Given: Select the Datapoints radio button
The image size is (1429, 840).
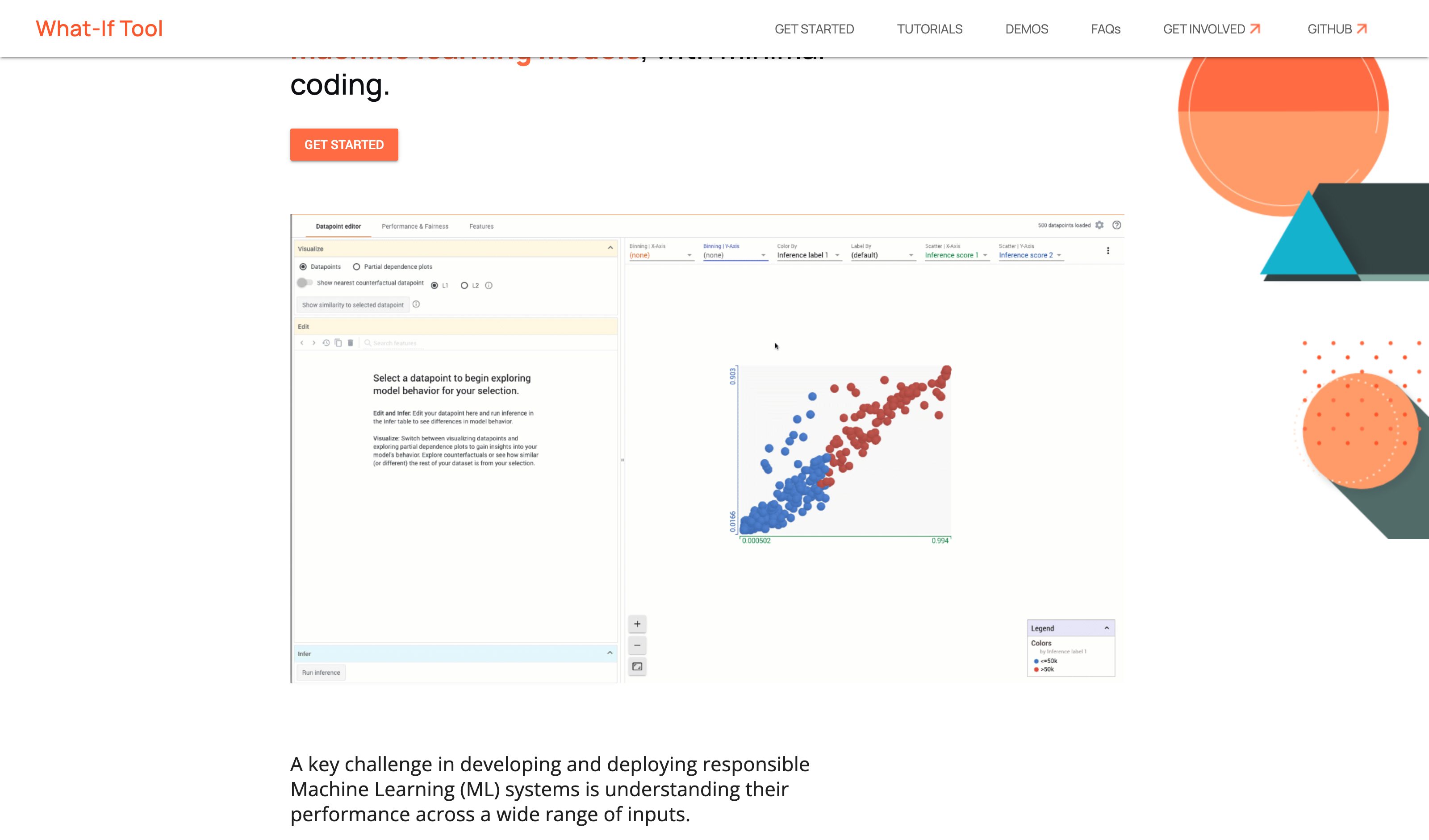Looking at the screenshot, I should pyautogui.click(x=303, y=267).
